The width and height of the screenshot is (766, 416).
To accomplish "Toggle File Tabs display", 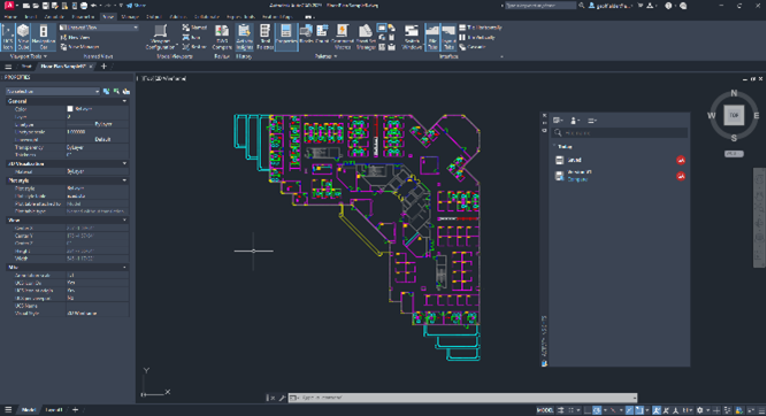I will [x=433, y=37].
